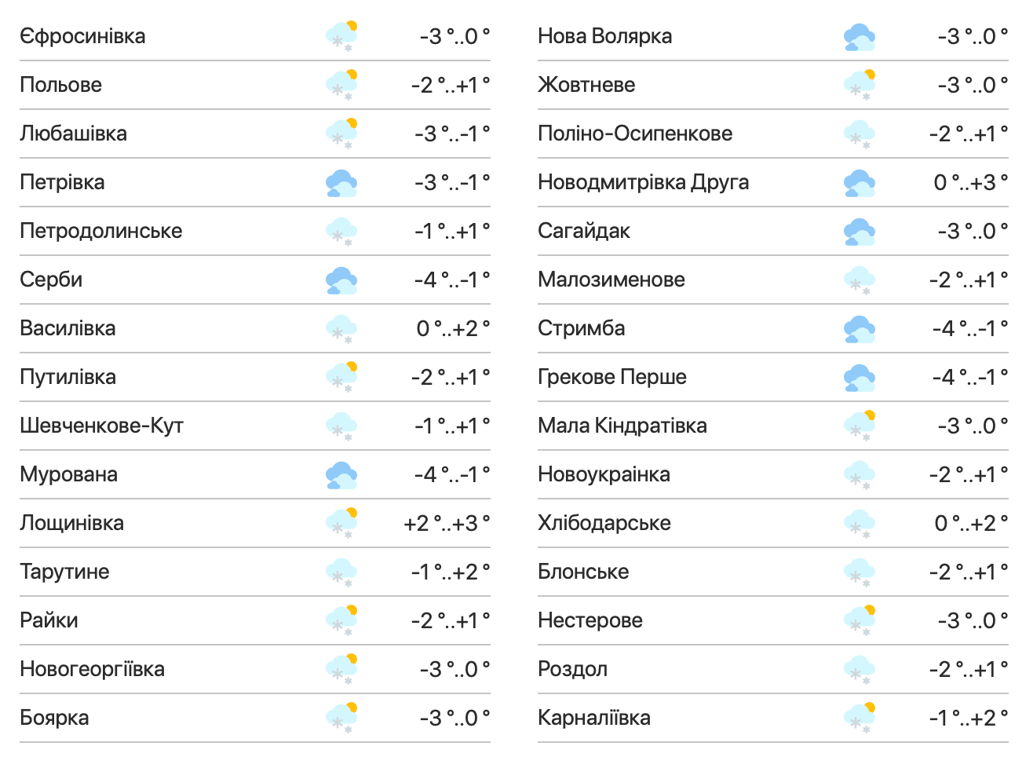This screenshot has width=1033, height=768.
Task: Click the weather icon beside Єфросинівка
Action: 342,36
